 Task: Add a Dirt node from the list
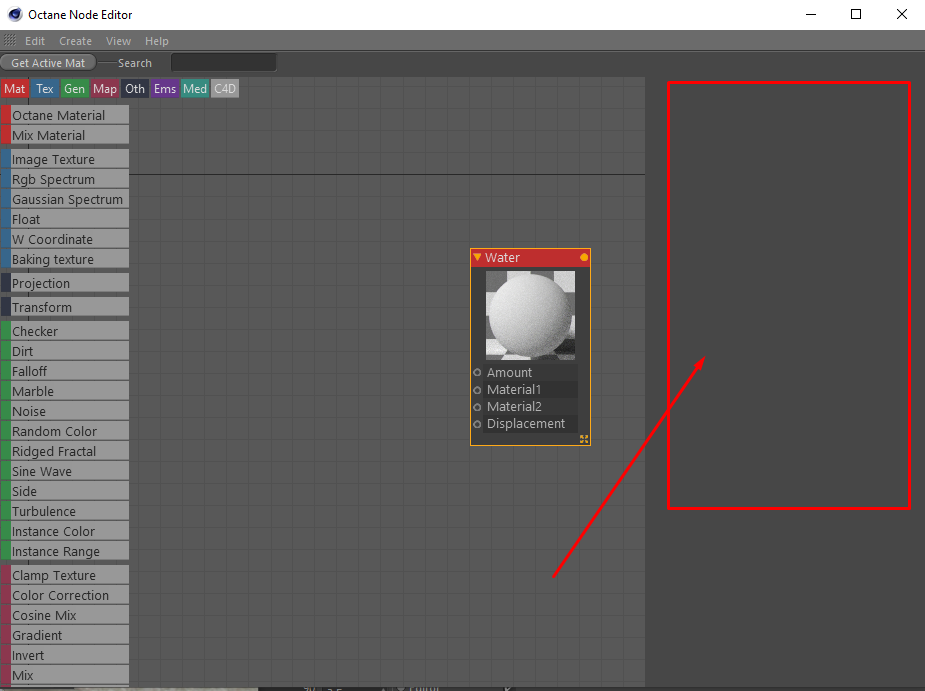pos(65,351)
